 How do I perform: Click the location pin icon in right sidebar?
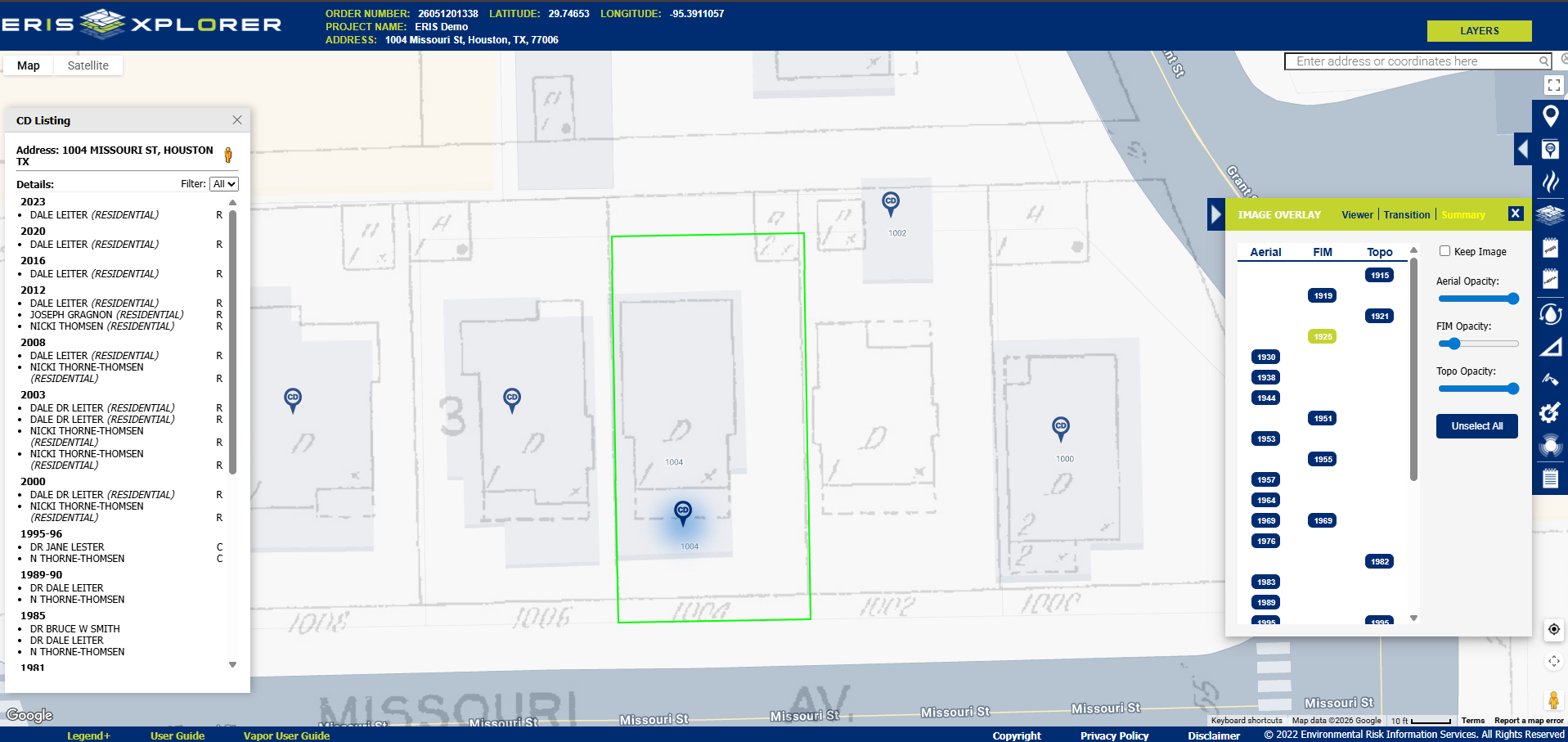tap(1550, 116)
